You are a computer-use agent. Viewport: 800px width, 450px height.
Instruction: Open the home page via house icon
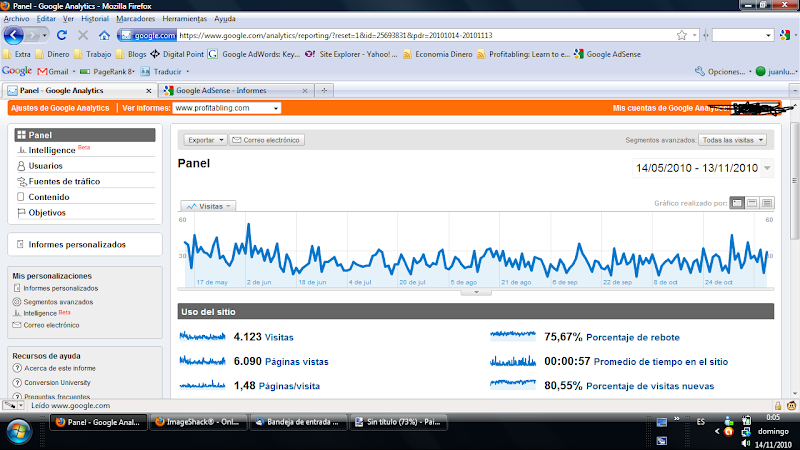click(x=104, y=35)
